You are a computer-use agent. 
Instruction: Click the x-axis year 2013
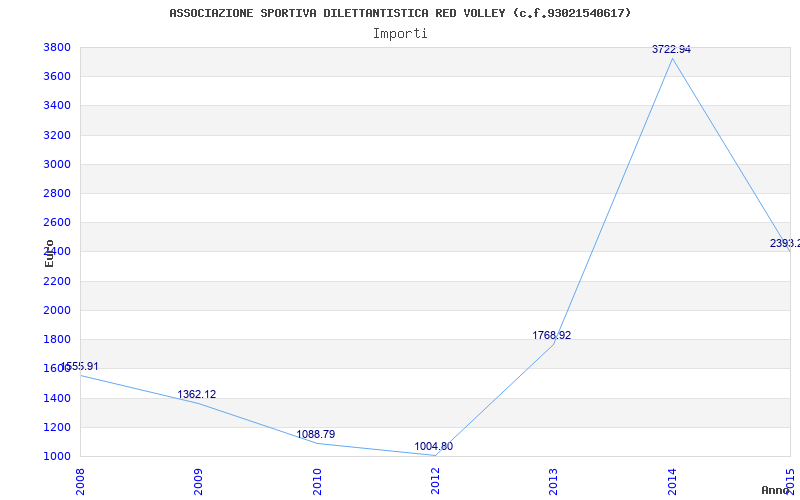pyautogui.click(x=554, y=482)
